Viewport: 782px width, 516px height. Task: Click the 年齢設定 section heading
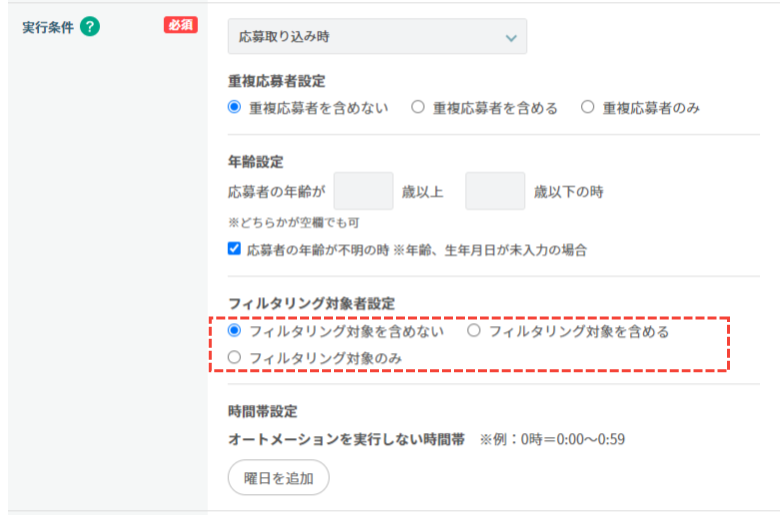pyautogui.click(x=256, y=161)
